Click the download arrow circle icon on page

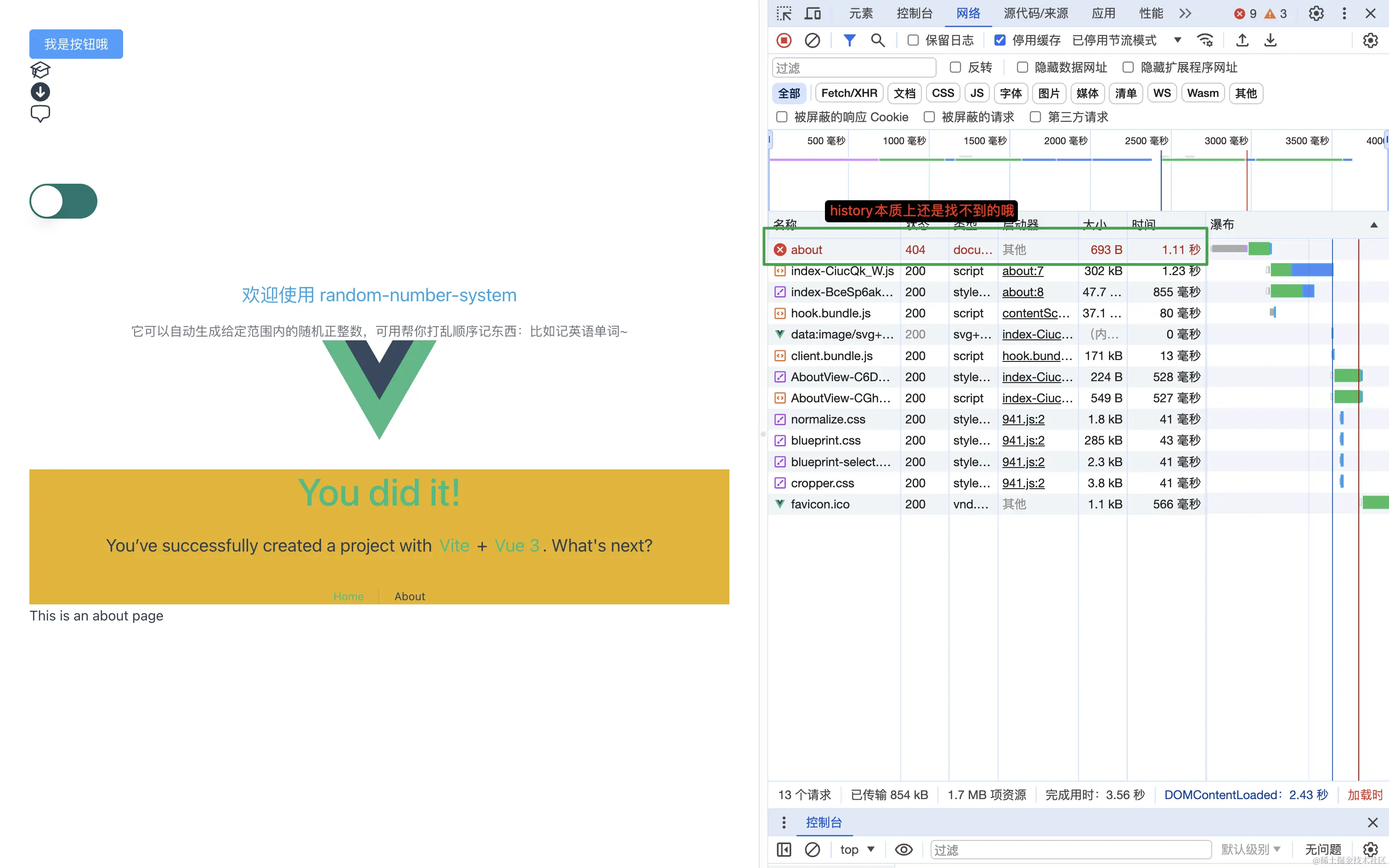tap(40, 92)
